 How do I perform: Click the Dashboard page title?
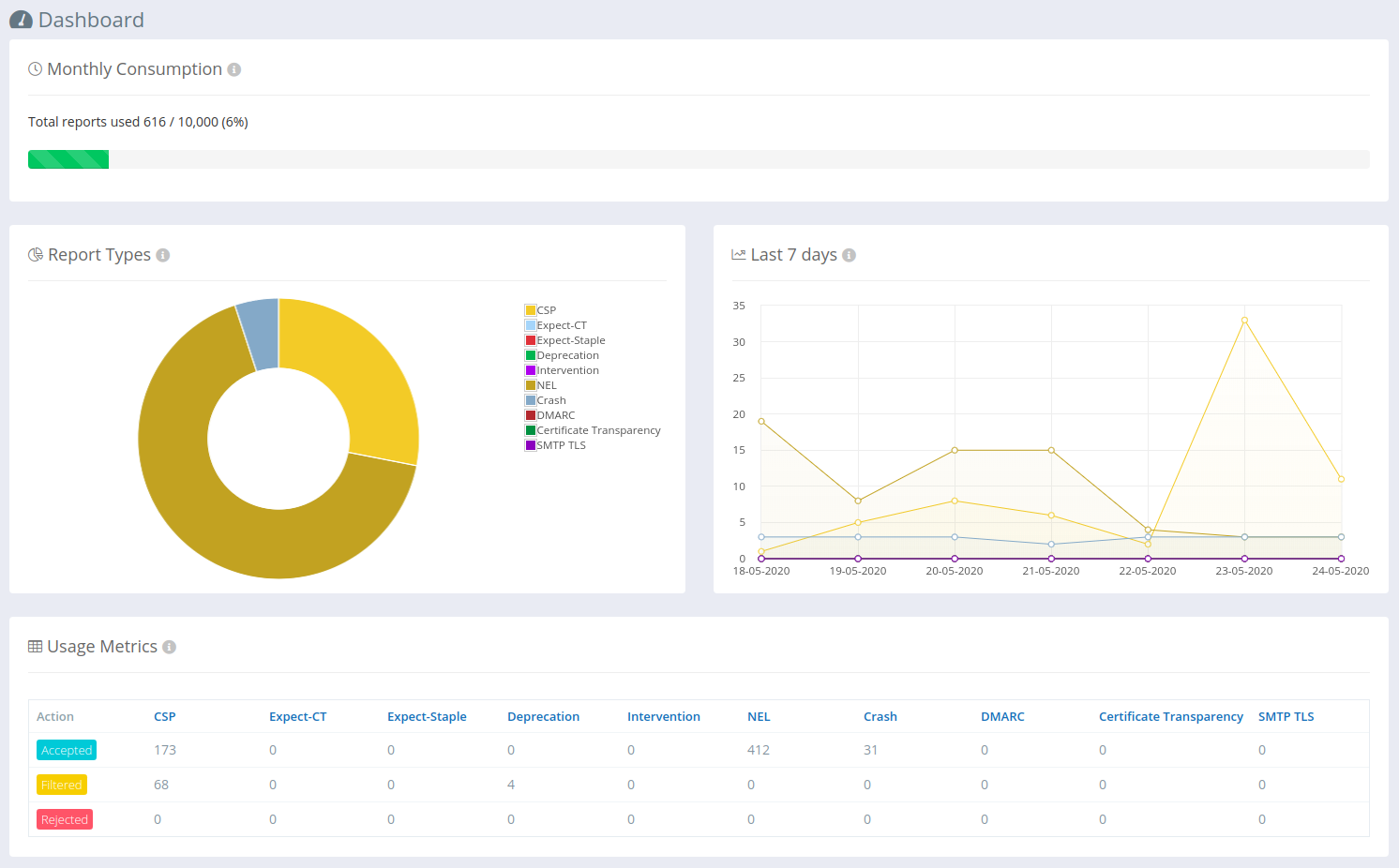91,20
